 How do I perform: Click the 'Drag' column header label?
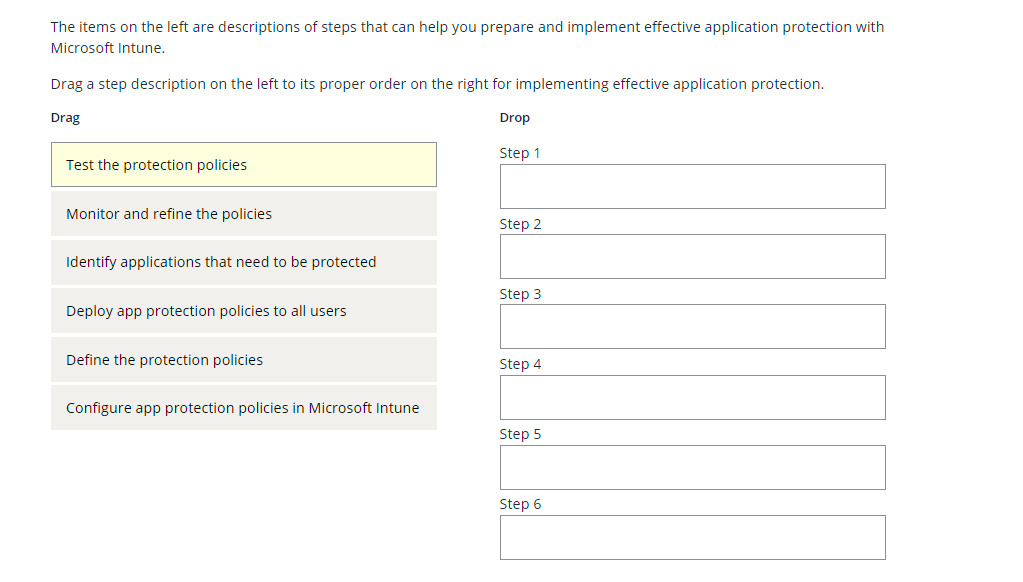pos(64,117)
